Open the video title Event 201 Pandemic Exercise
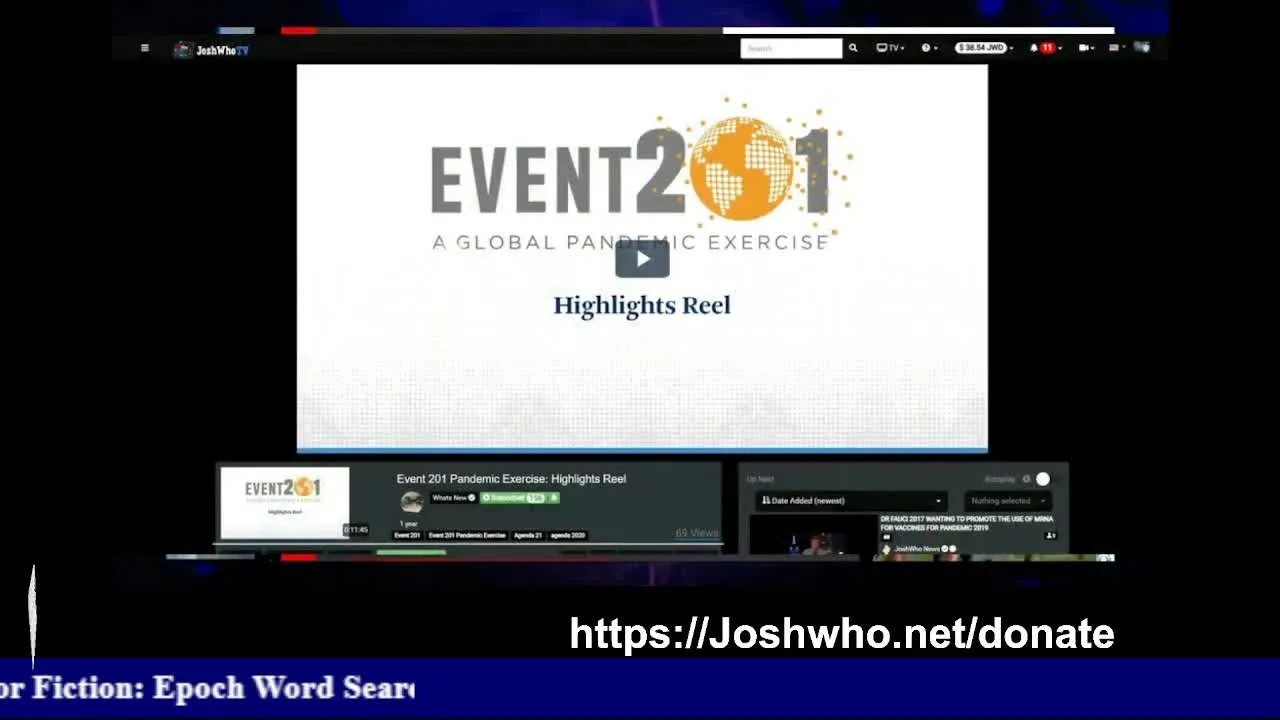The height and width of the screenshot is (720, 1280). click(x=511, y=479)
